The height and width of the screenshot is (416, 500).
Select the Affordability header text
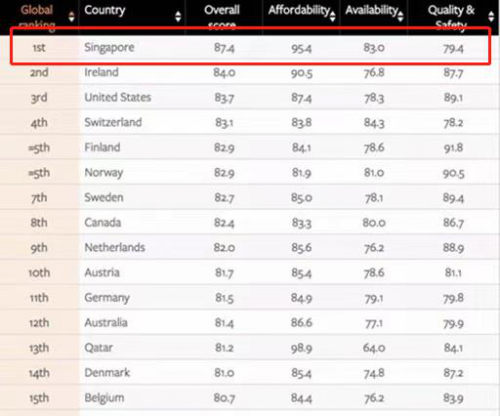299,11
